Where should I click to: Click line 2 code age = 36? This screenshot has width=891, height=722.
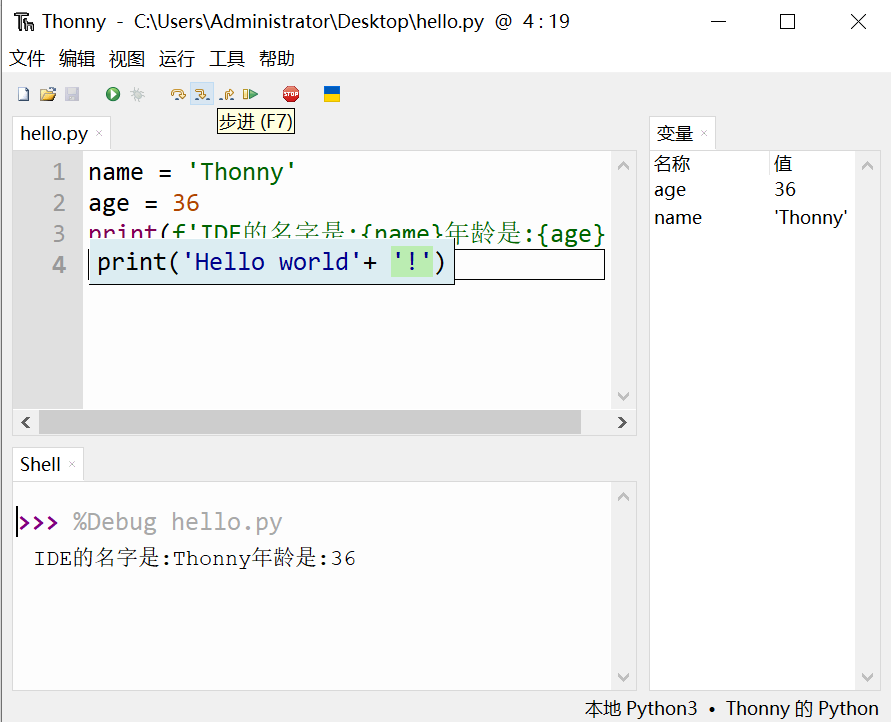click(144, 203)
